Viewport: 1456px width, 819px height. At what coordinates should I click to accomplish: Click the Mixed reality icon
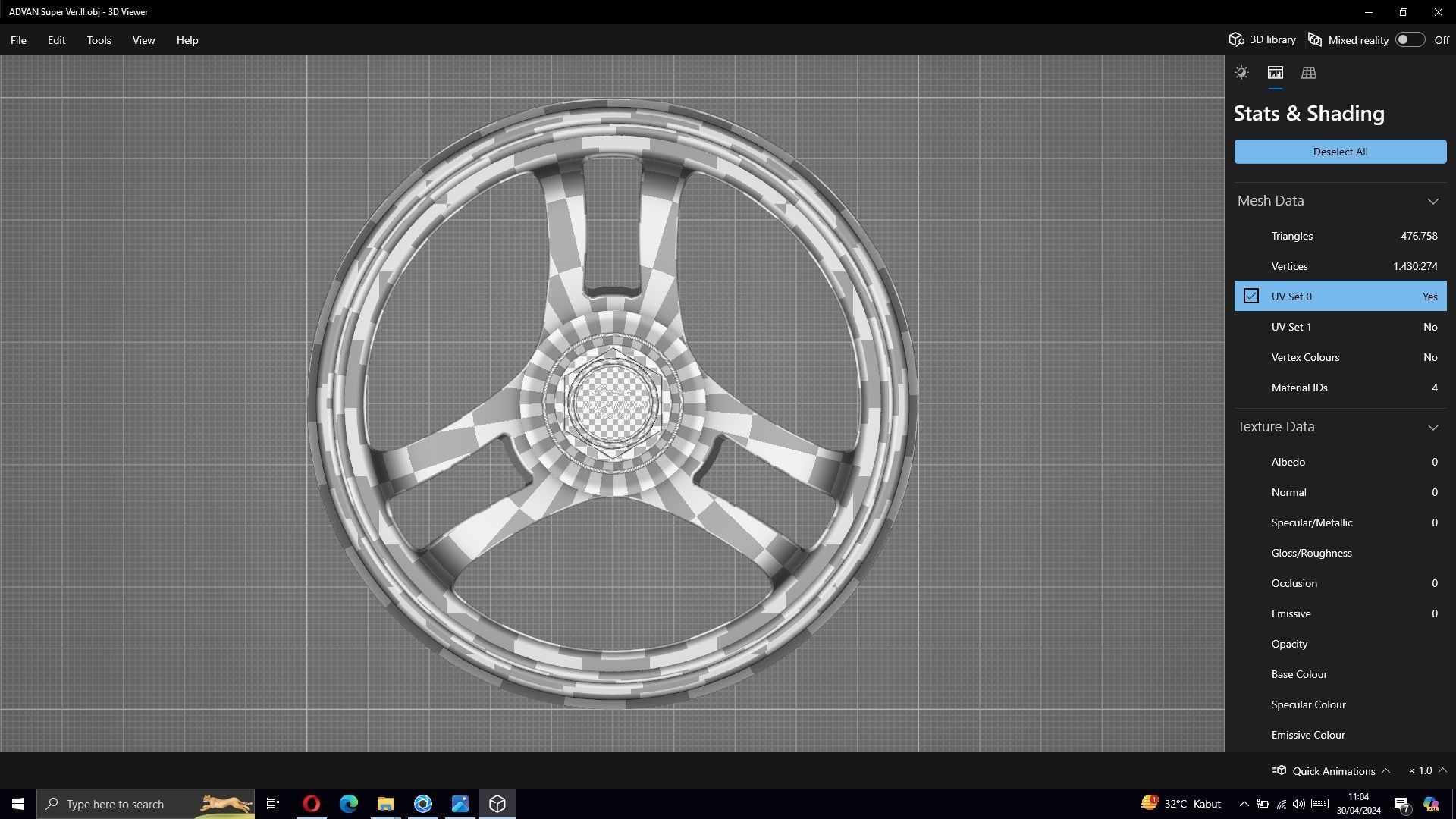1316,39
